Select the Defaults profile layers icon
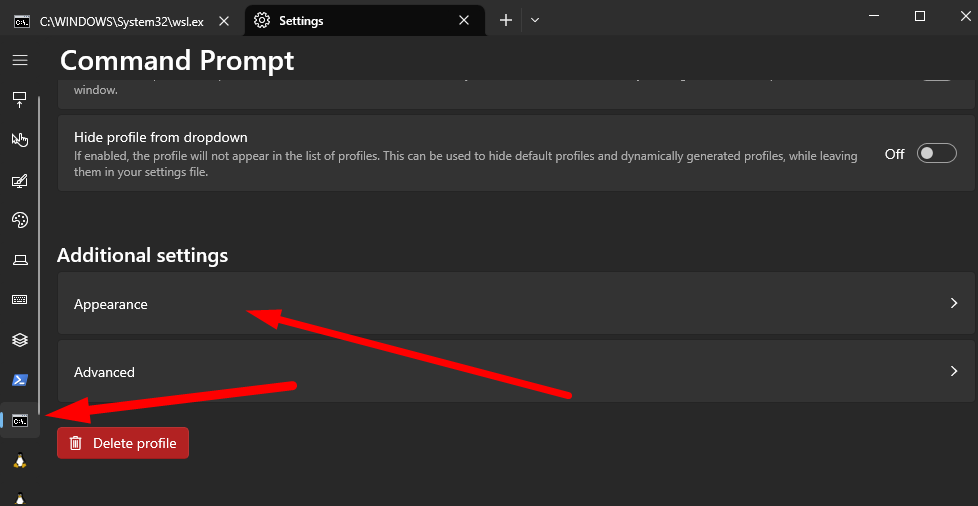 [x=19, y=340]
